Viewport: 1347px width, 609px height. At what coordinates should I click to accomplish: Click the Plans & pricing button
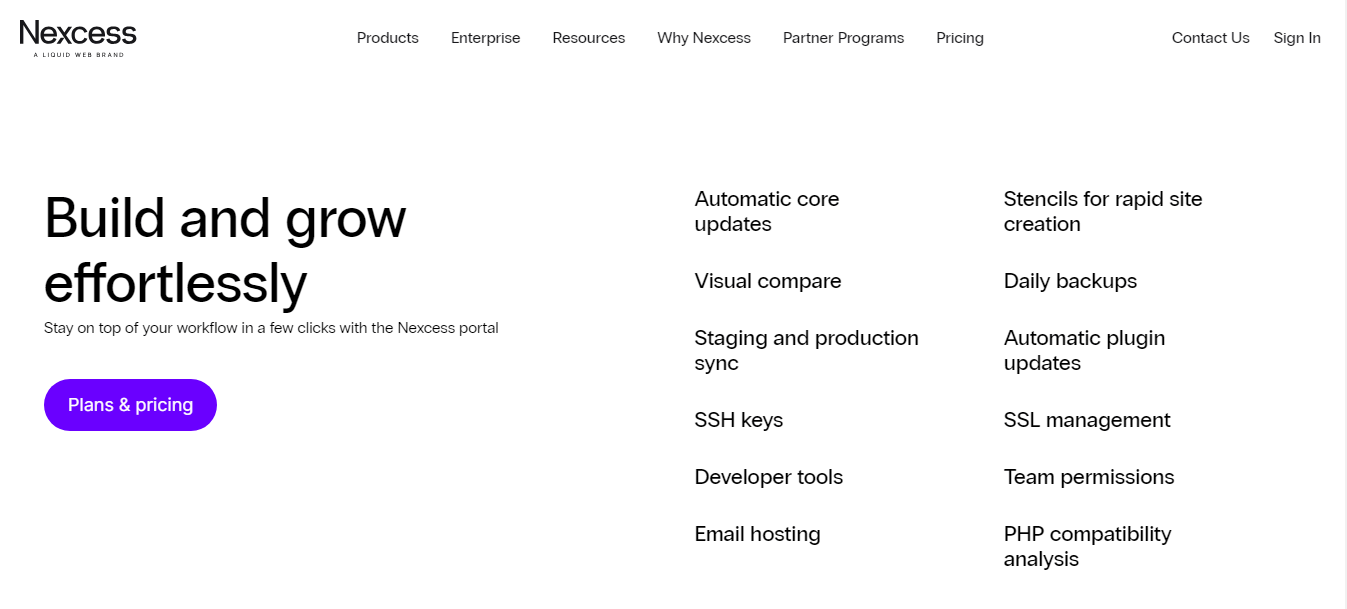click(130, 405)
